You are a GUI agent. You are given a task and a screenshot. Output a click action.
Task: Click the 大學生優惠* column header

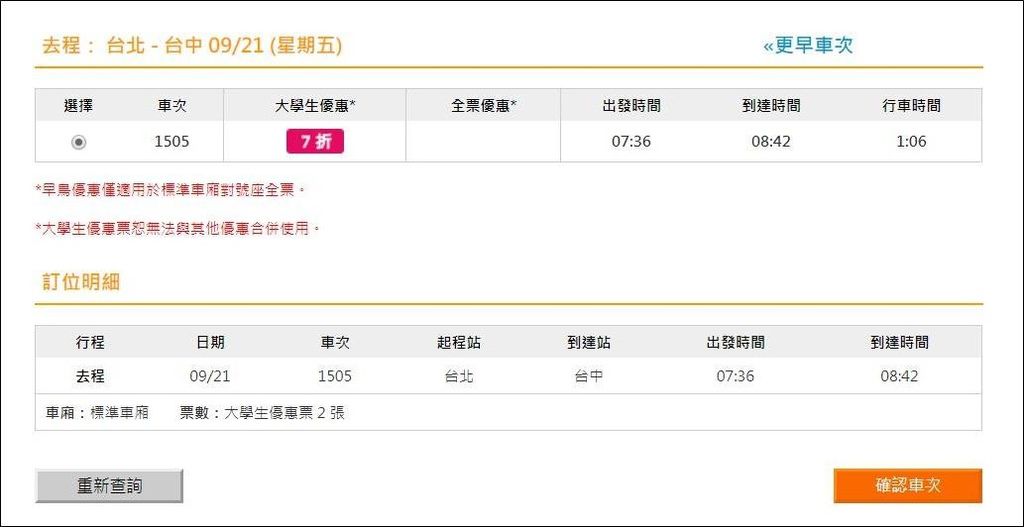pyautogui.click(x=315, y=106)
